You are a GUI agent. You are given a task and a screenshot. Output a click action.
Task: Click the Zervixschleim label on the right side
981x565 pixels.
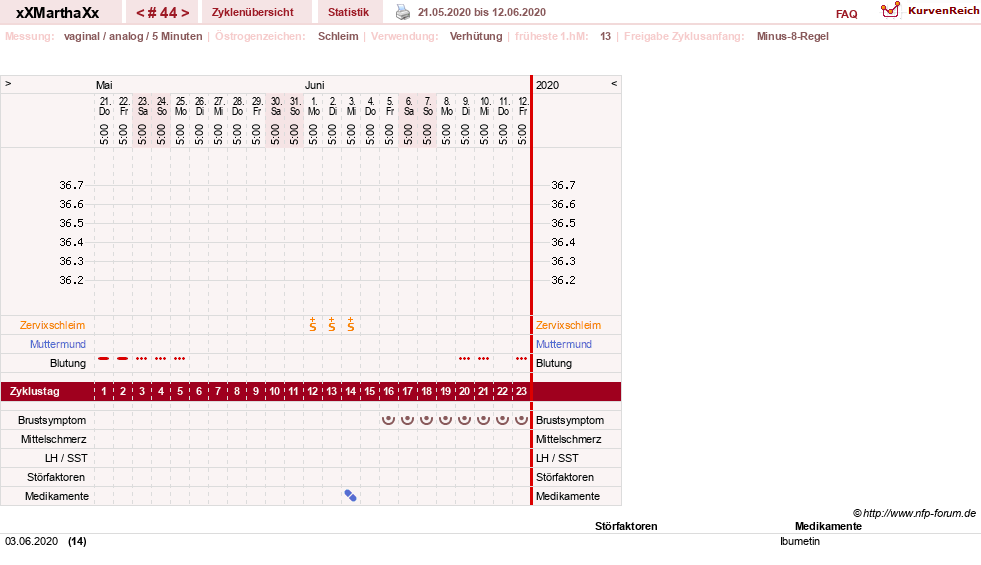click(568, 325)
